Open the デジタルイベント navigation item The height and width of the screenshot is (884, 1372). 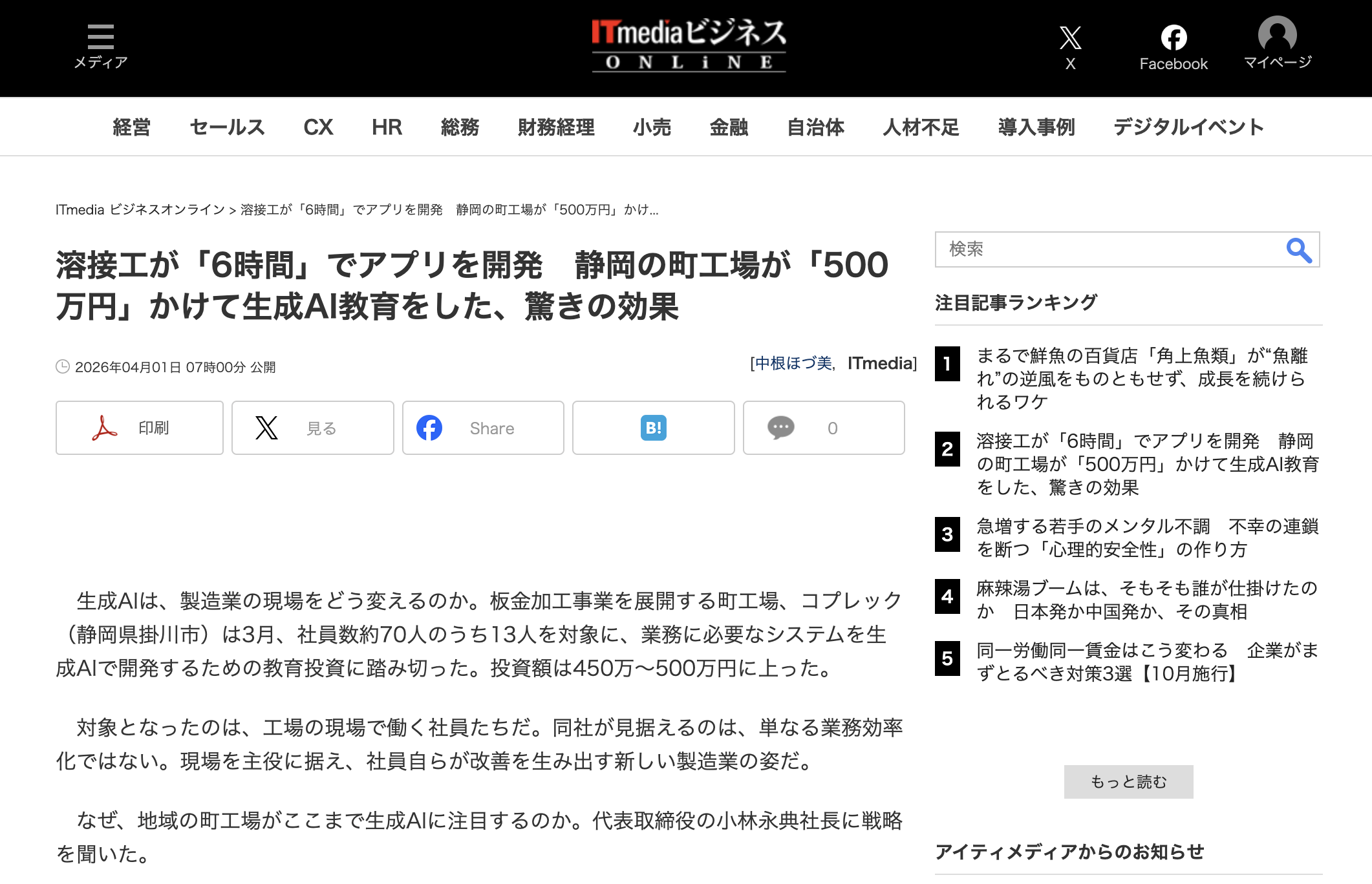tap(1188, 127)
